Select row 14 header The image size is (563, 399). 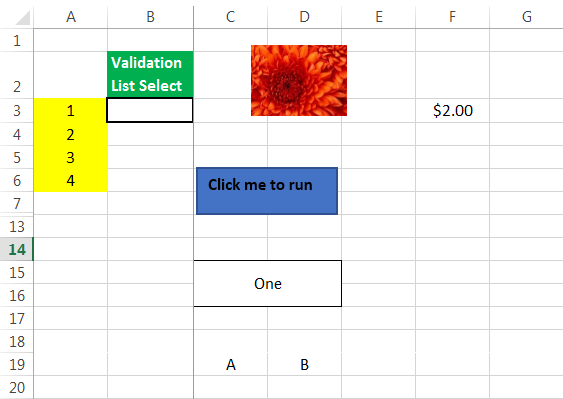pyautogui.click(x=17, y=249)
